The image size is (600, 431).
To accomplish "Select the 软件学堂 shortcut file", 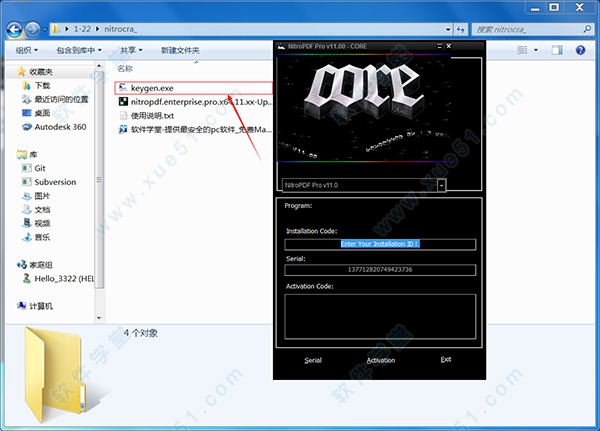I will [195, 129].
